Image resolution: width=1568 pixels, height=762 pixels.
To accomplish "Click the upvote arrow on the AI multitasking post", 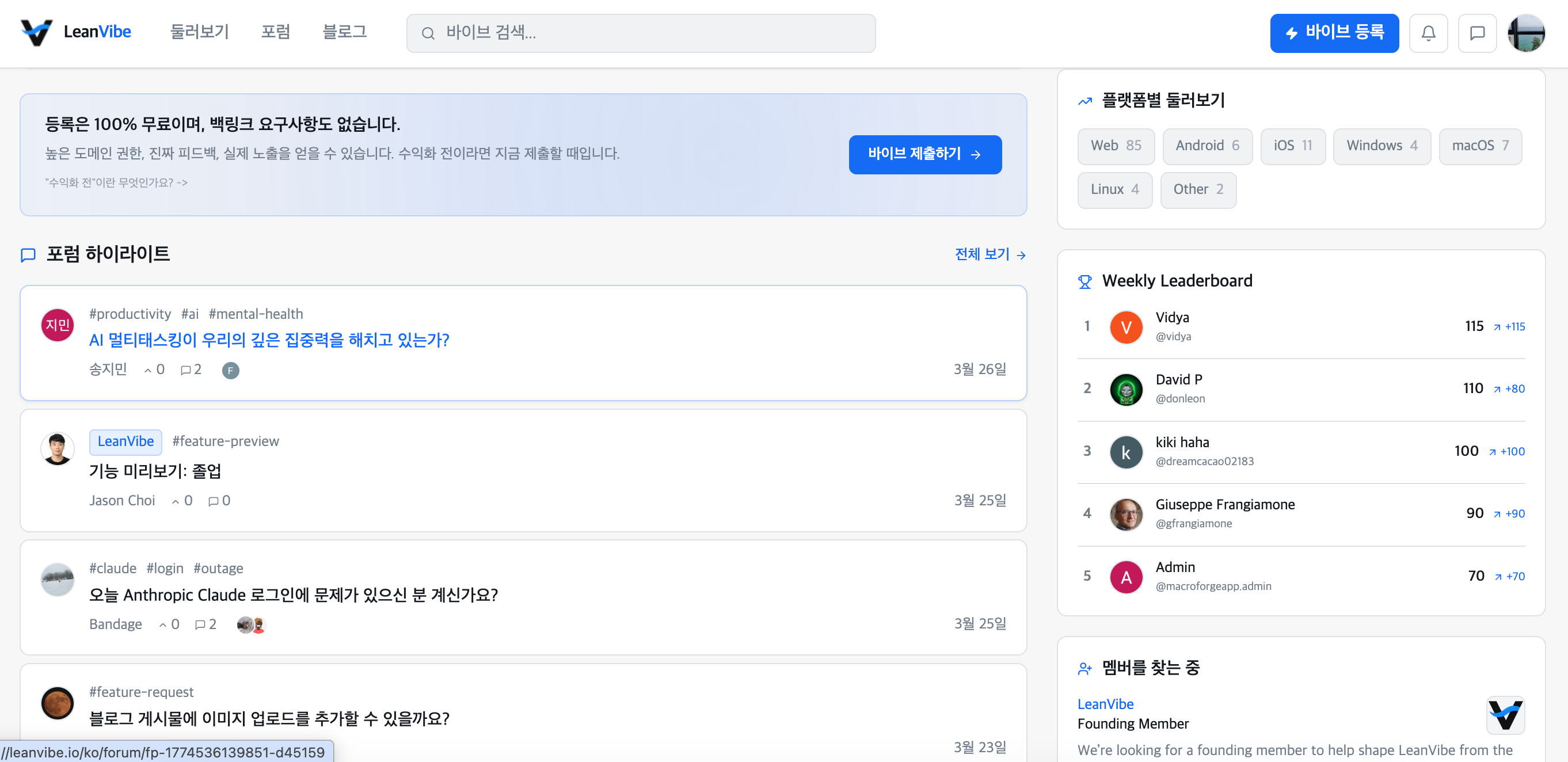I will pyautogui.click(x=148, y=369).
